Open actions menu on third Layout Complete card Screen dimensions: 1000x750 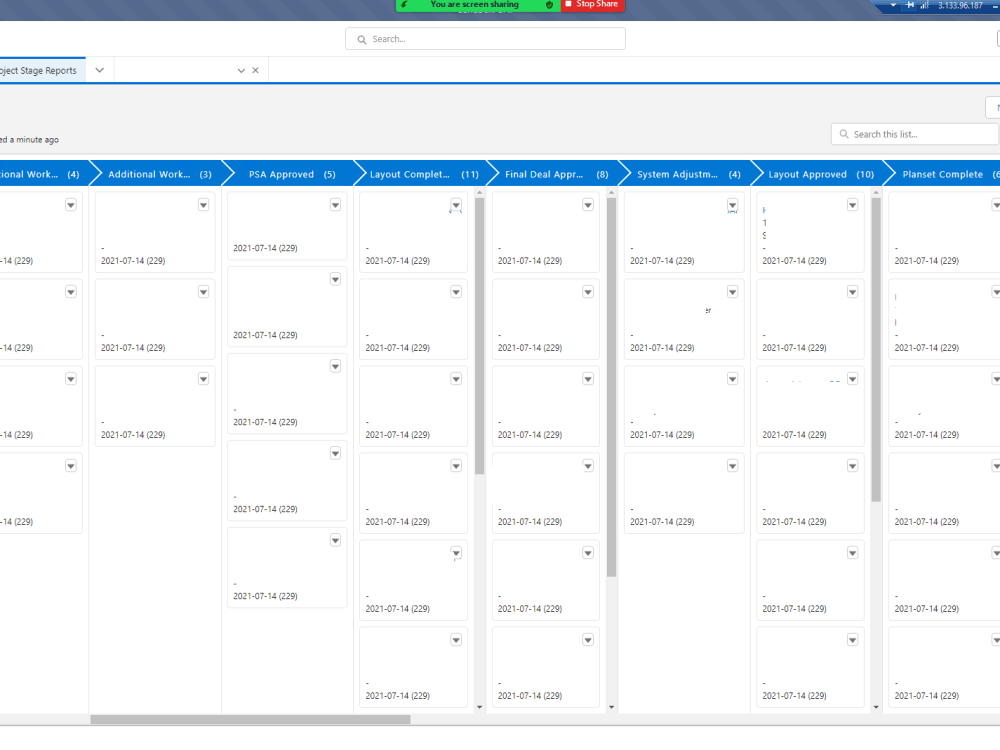tap(456, 379)
